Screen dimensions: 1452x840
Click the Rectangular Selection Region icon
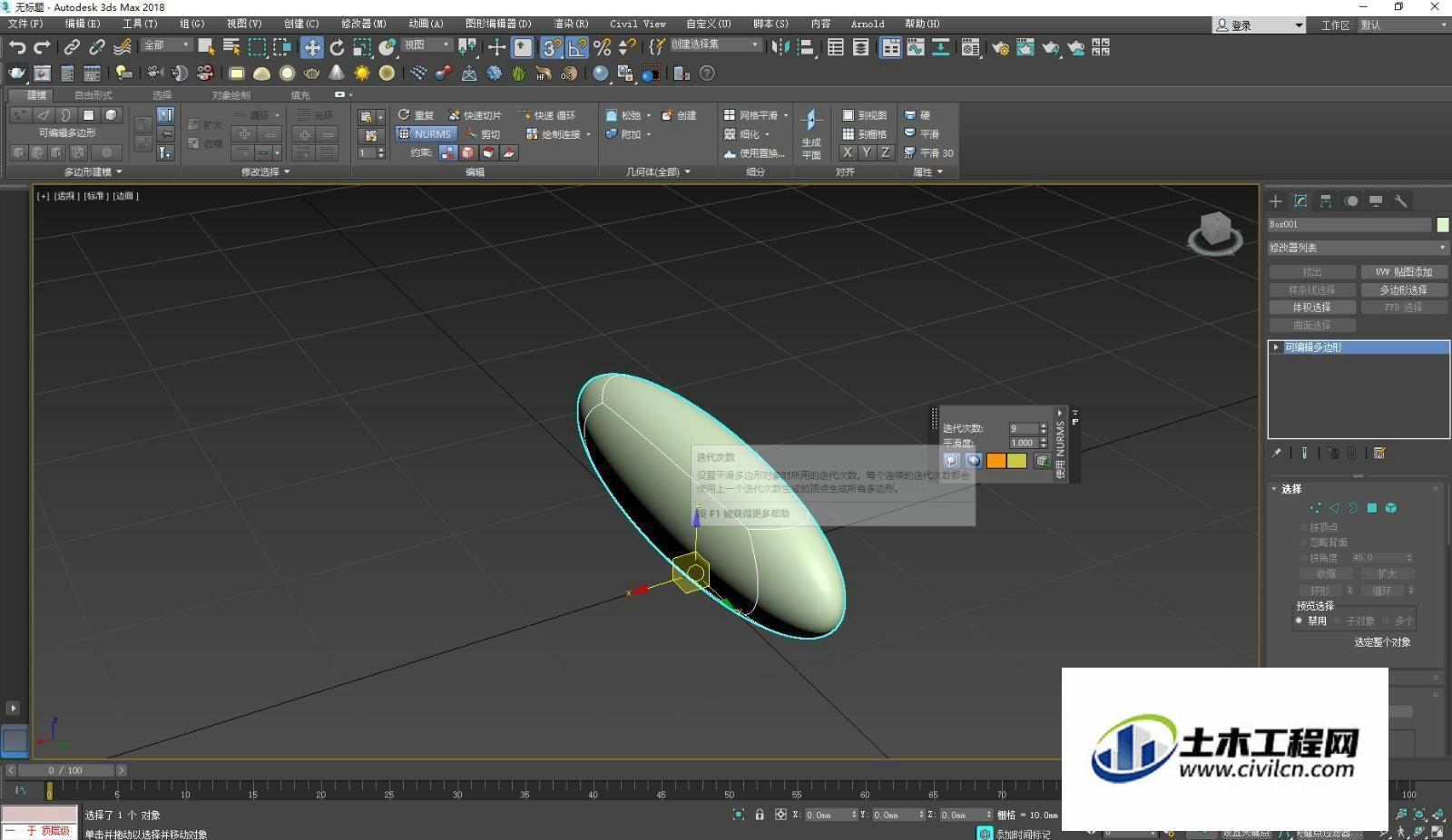[258, 47]
